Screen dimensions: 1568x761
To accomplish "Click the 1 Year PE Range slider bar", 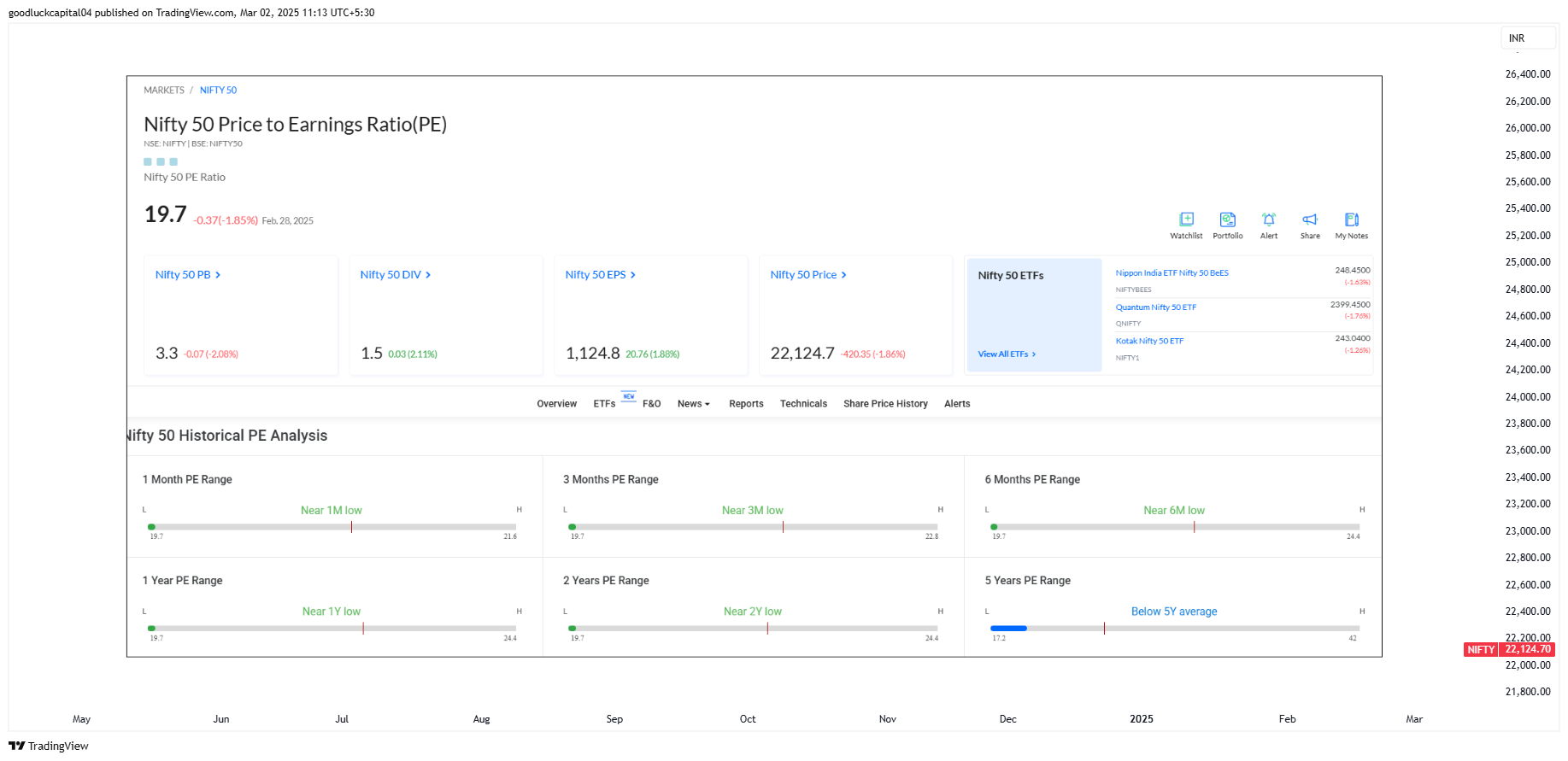I will (x=332, y=629).
